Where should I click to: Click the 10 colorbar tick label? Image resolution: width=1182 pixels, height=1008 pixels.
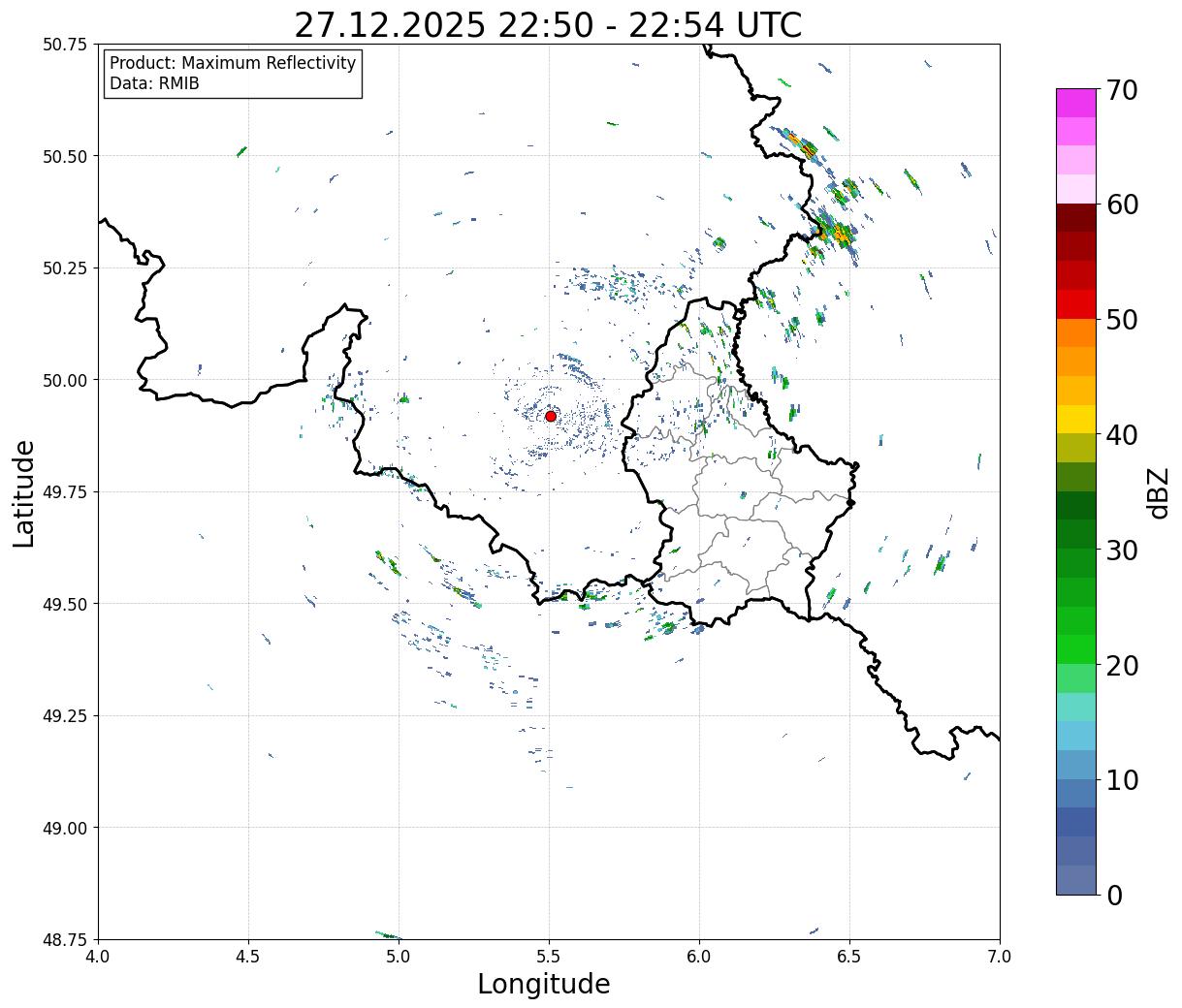pyautogui.click(x=1121, y=779)
